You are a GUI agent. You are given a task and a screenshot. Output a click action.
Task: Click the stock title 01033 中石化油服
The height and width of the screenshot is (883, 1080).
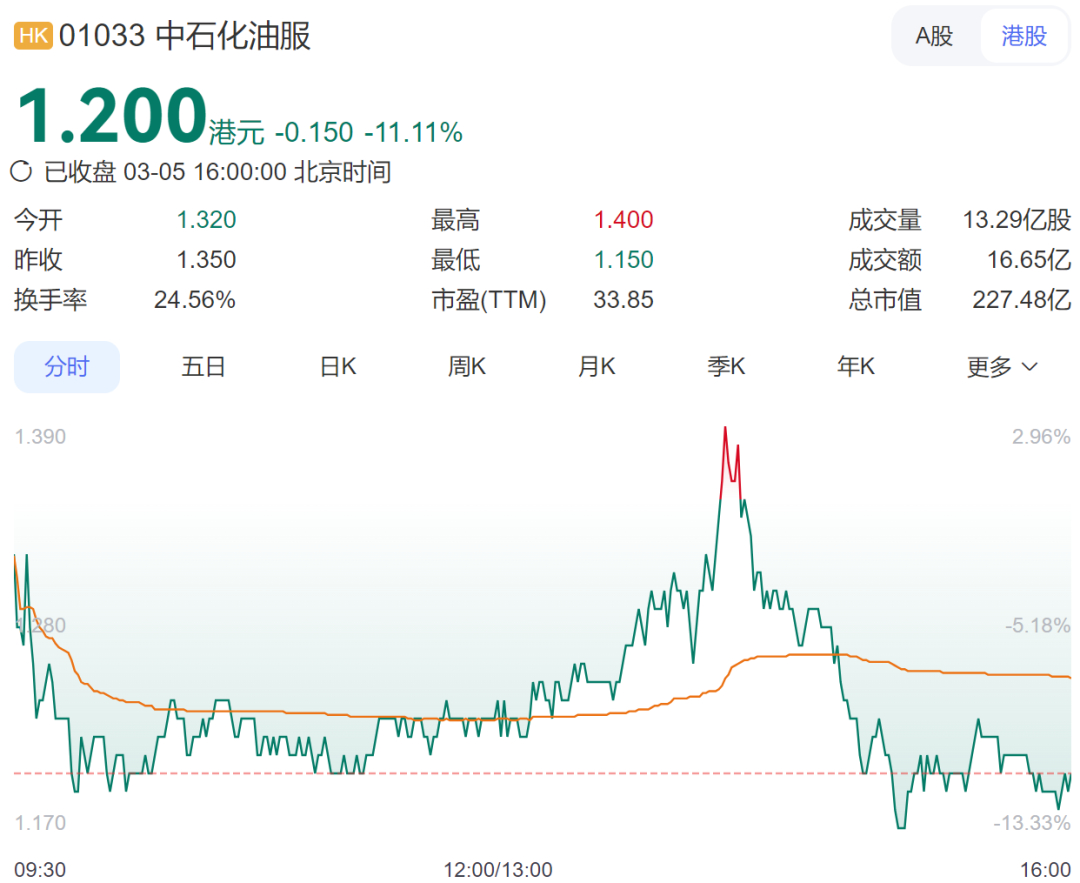point(185,37)
